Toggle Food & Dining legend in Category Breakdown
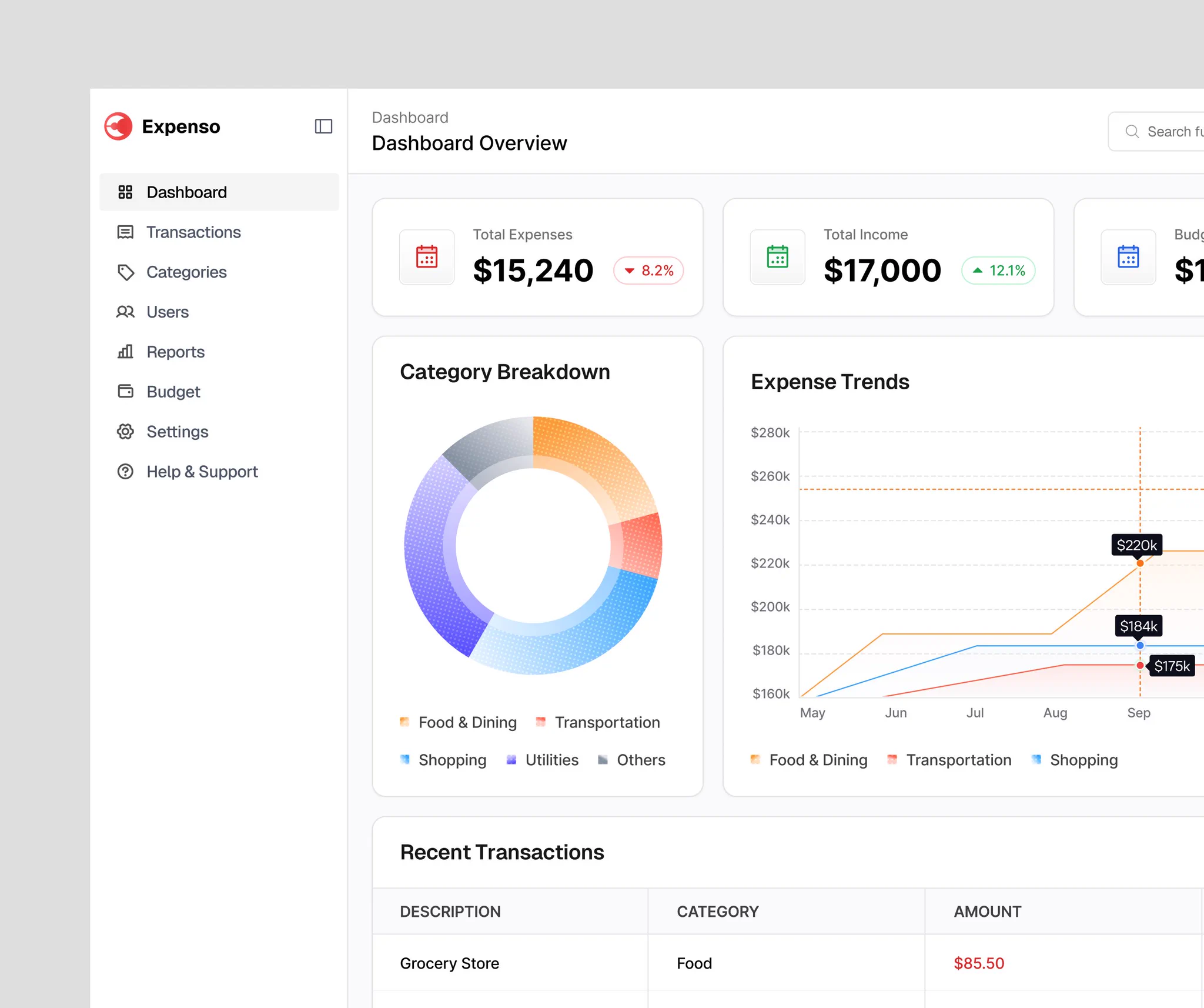Viewport: 1204px width, 1008px height. pos(459,722)
